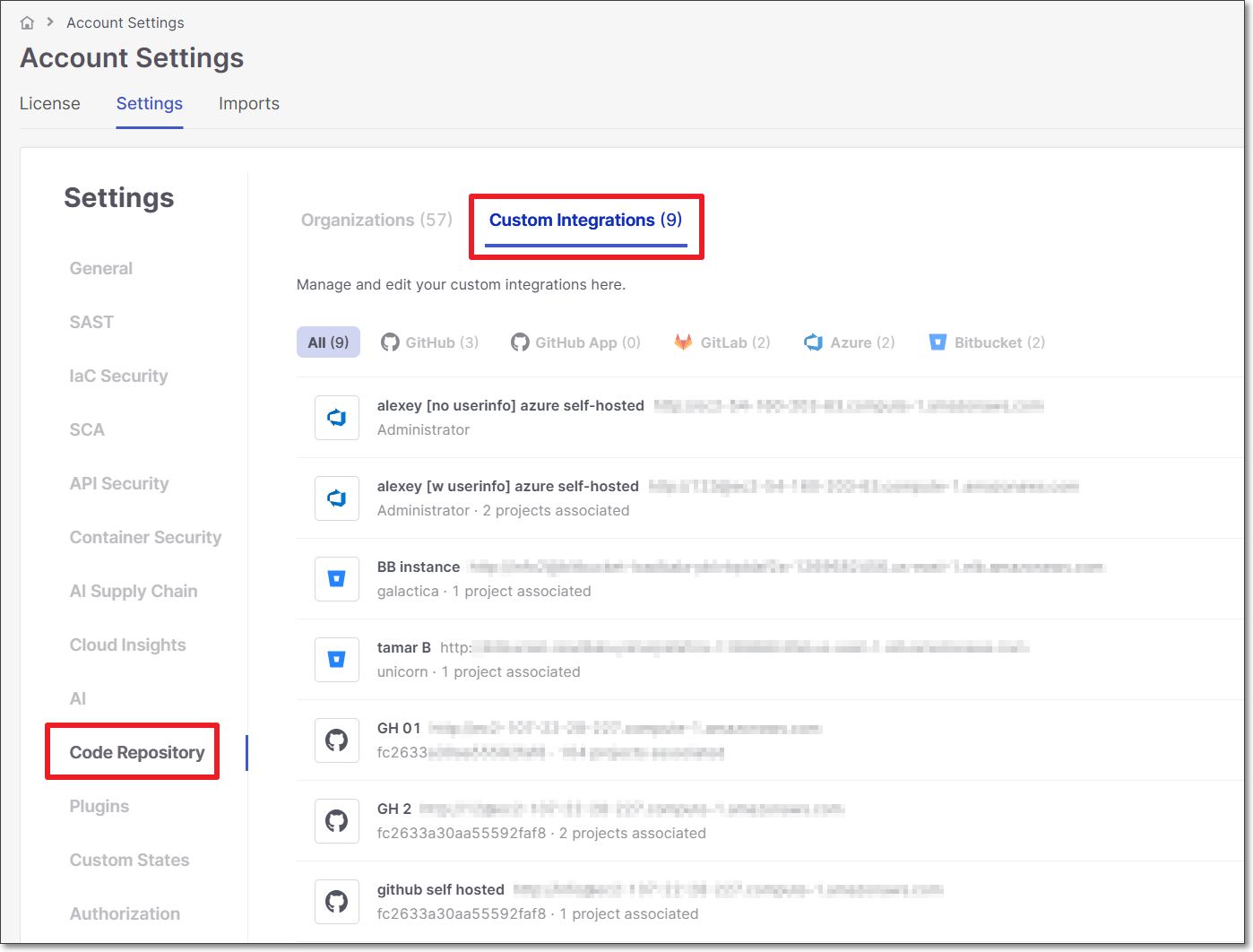Go to AI Supply Chain settings
Screen dimensions: 1253x952
(134, 592)
